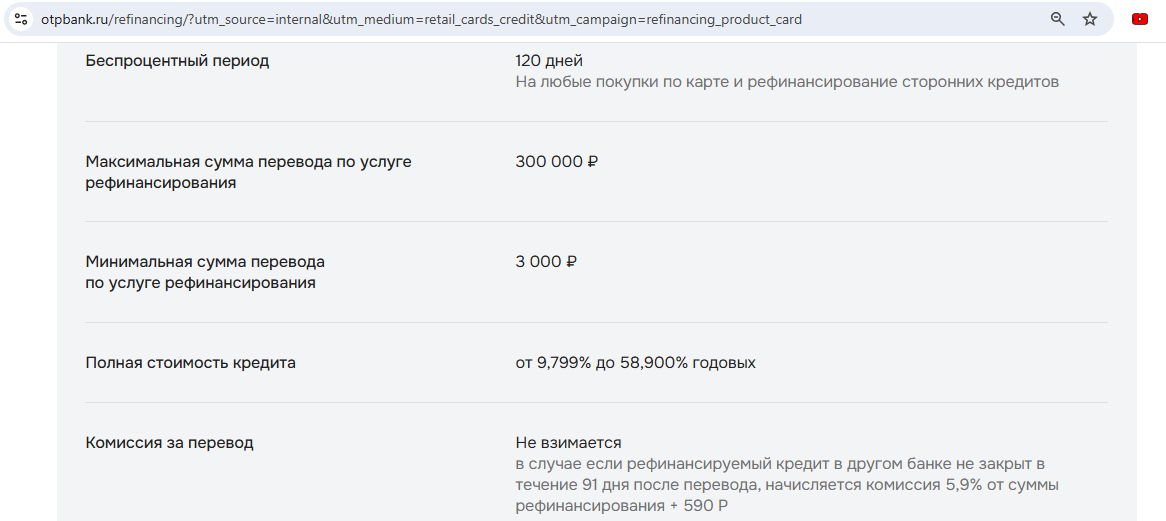Click the "от 9,799% до 58,900% годовых" value
Viewport: 1166px width, 521px height.
635,363
